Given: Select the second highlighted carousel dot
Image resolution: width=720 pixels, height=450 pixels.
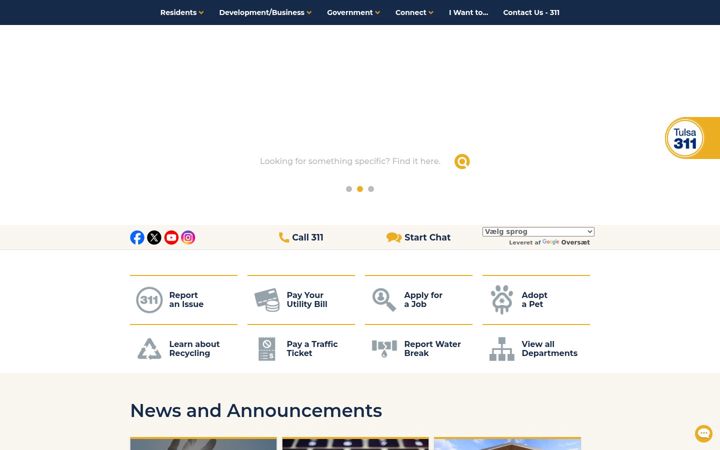Looking at the screenshot, I should tap(360, 189).
